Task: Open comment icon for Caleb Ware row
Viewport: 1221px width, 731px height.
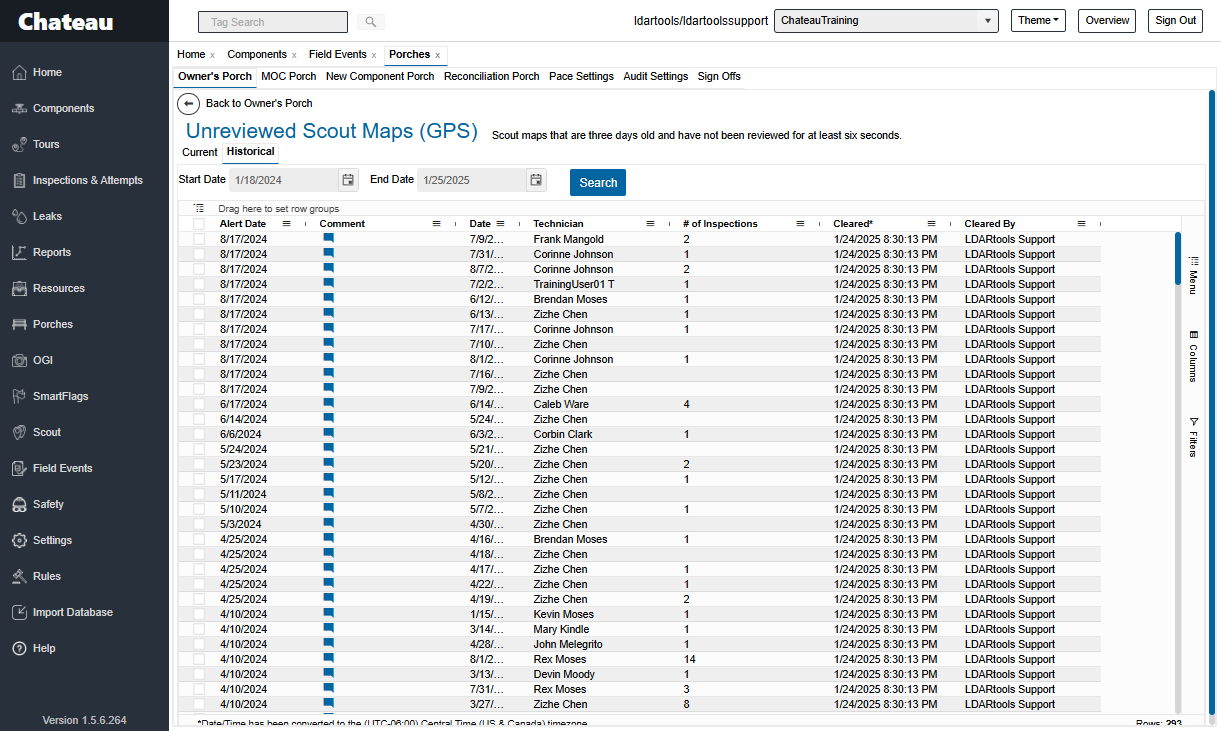Action: click(328, 404)
